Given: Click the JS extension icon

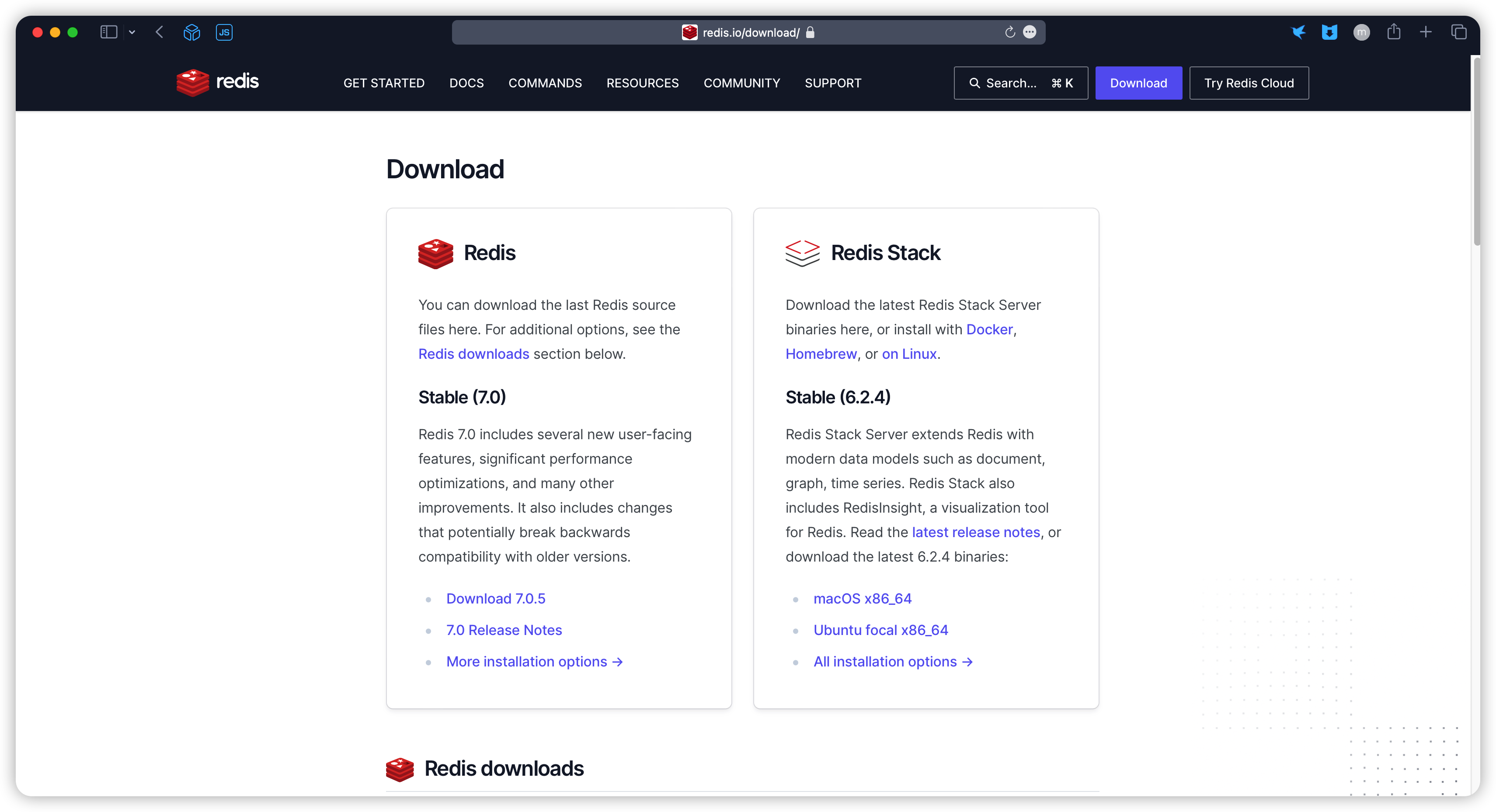Looking at the screenshot, I should tap(224, 32).
